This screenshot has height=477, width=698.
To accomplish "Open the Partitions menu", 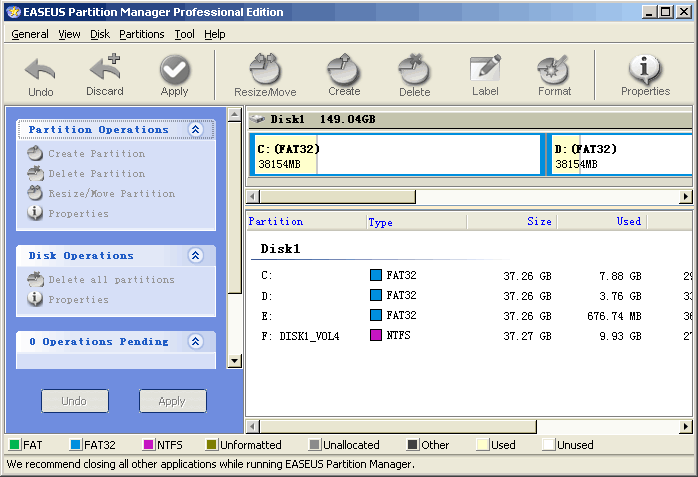I will click(x=142, y=34).
